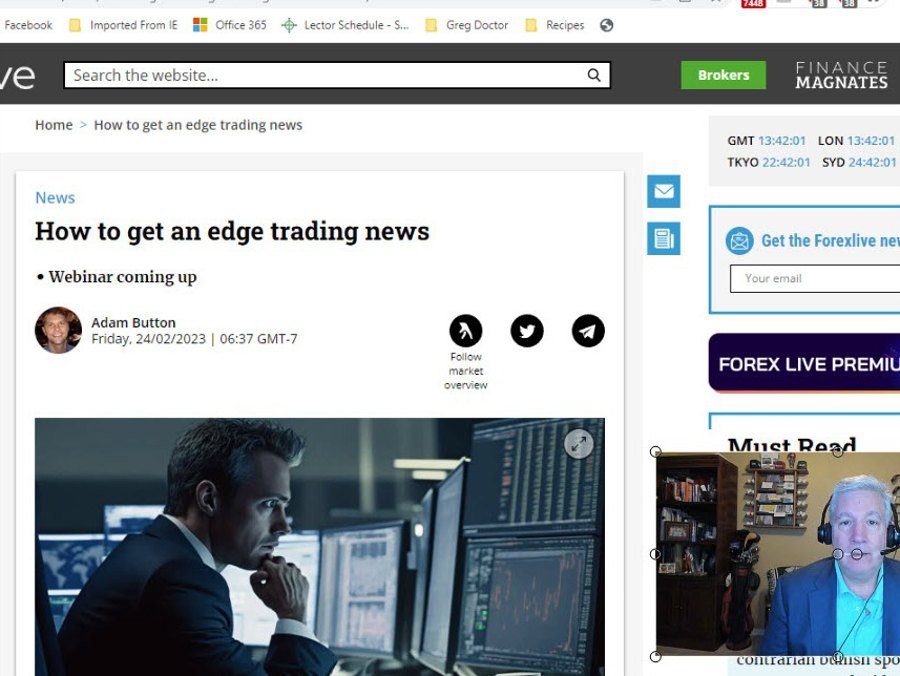Click the Follow market overview icon
This screenshot has width=900, height=676.
(x=466, y=331)
